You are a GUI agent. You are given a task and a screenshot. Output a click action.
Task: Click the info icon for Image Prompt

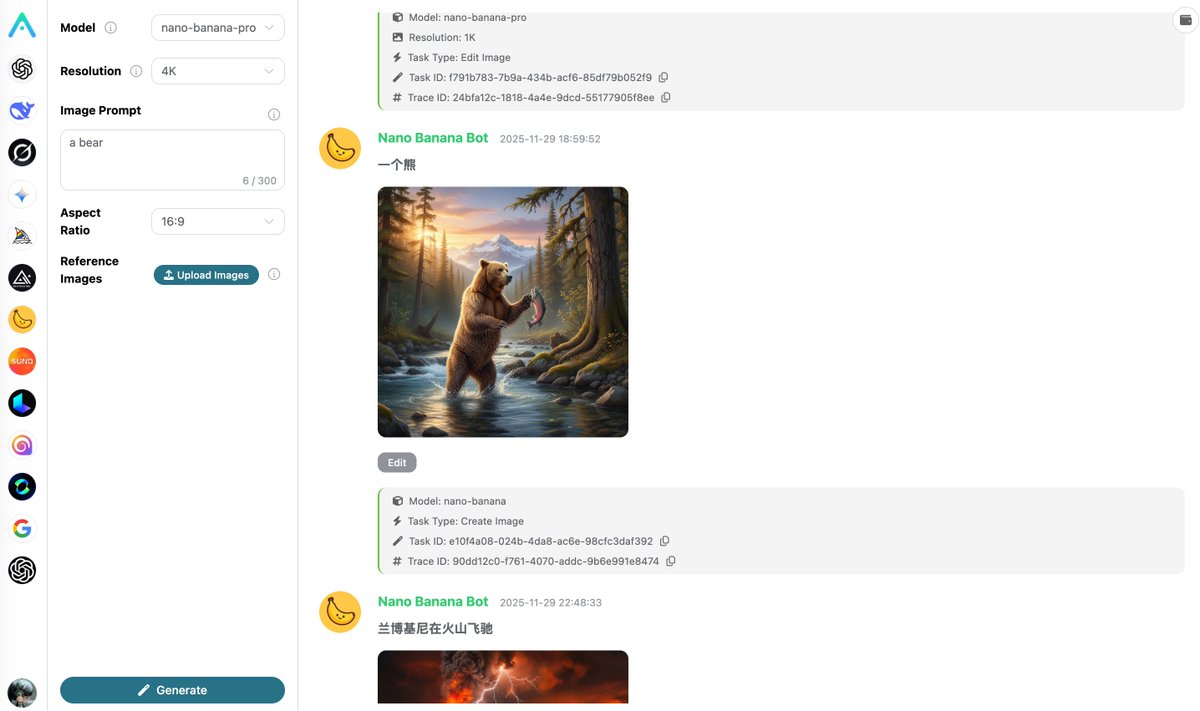click(x=274, y=114)
